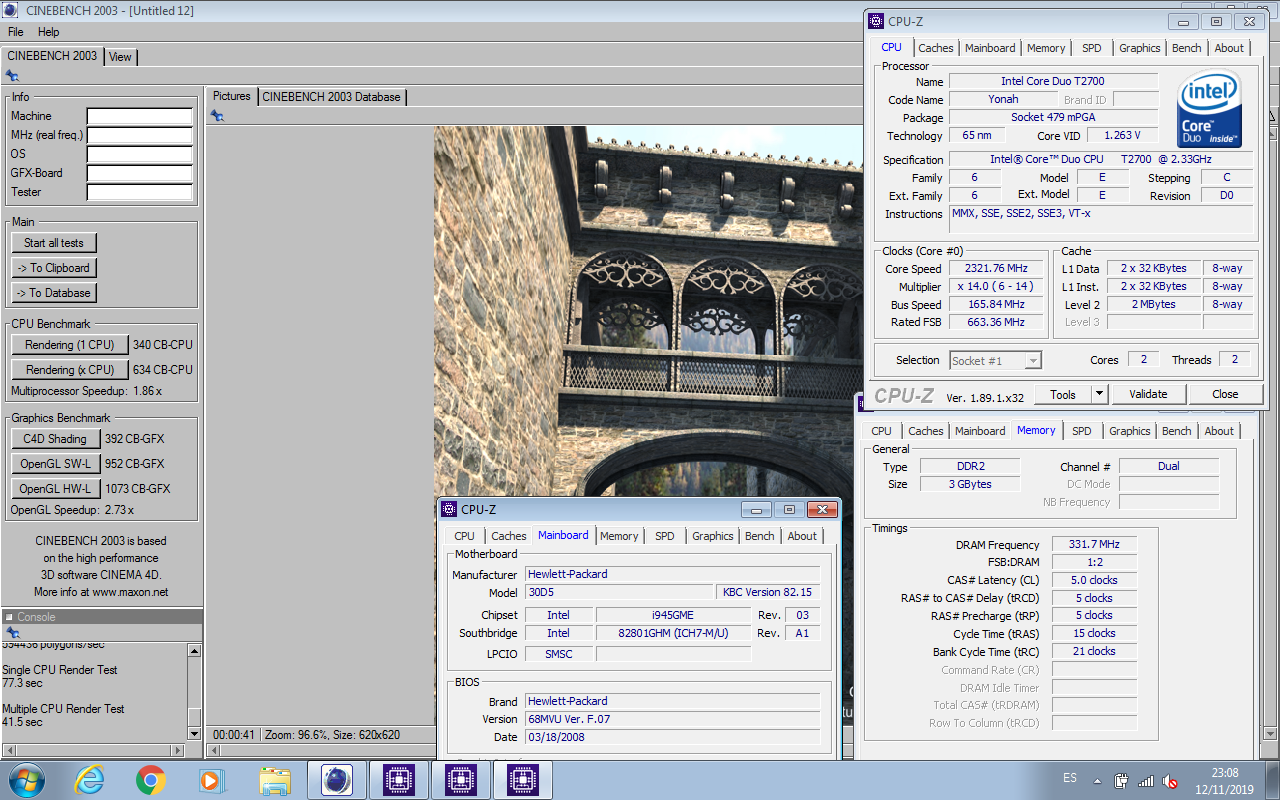Screen dimensions: 1280x800
Task: Switch to first CPU-Z taskbar icon
Action: (x=398, y=780)
